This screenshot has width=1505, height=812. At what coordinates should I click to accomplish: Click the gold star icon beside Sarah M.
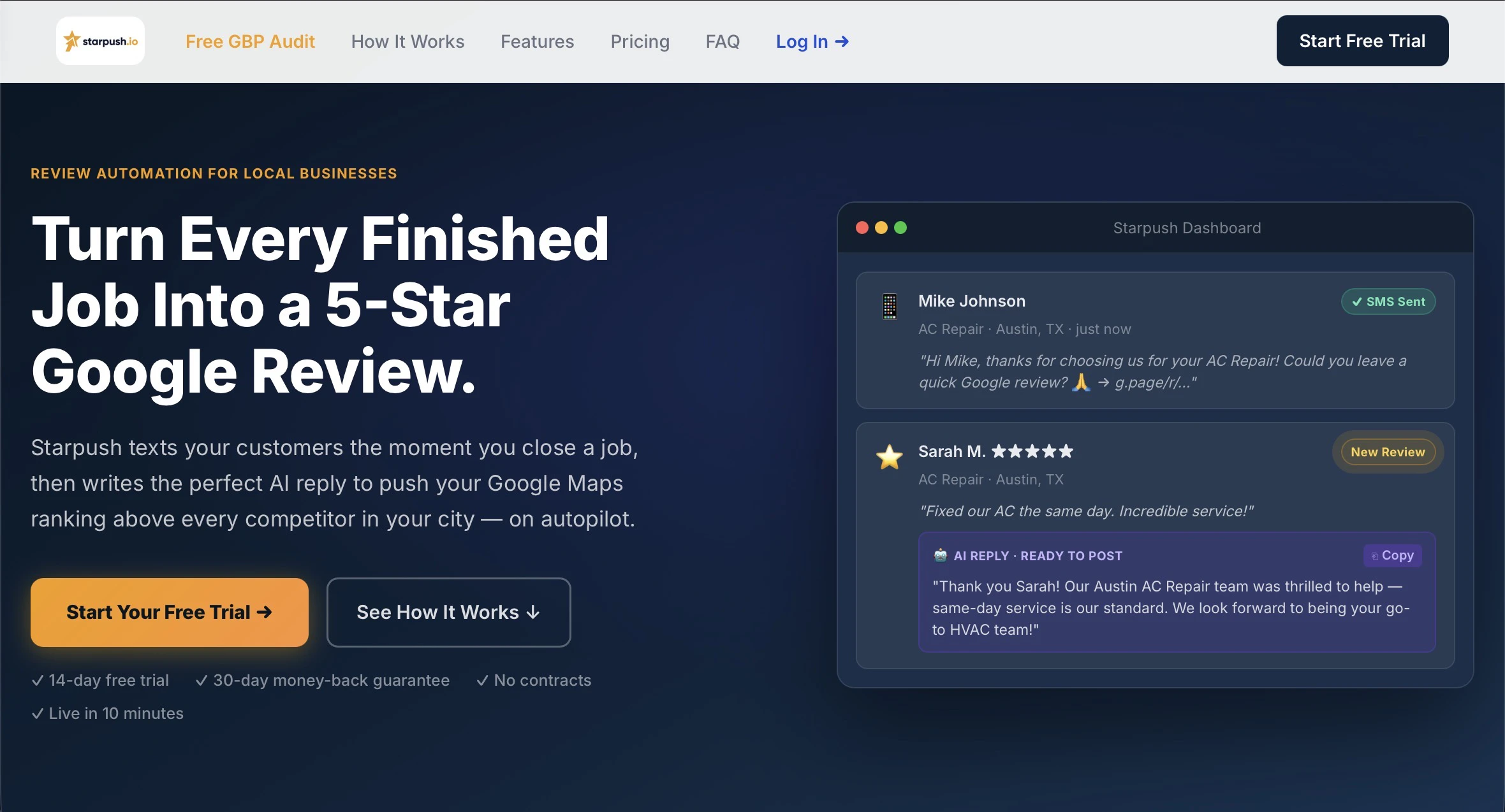(x=890, y=457)
